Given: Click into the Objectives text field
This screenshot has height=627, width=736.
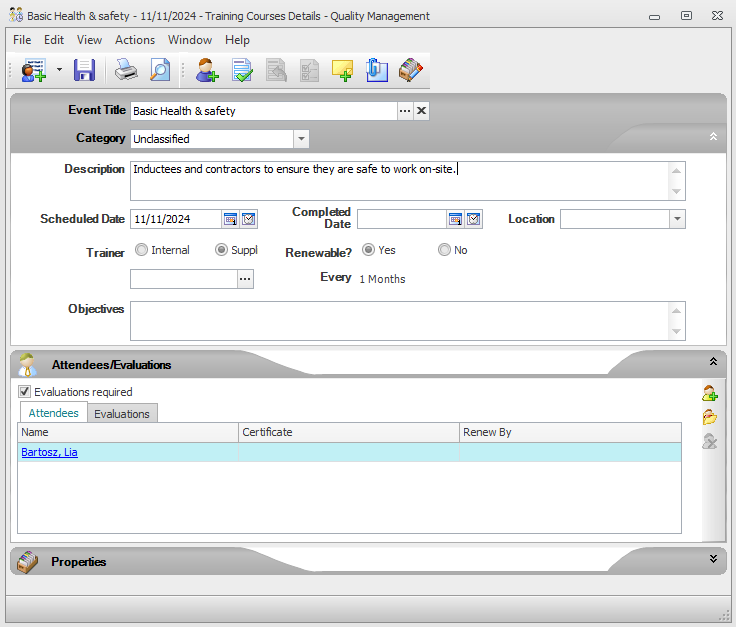Looking at the screenshot, I should tap(400, 321).
